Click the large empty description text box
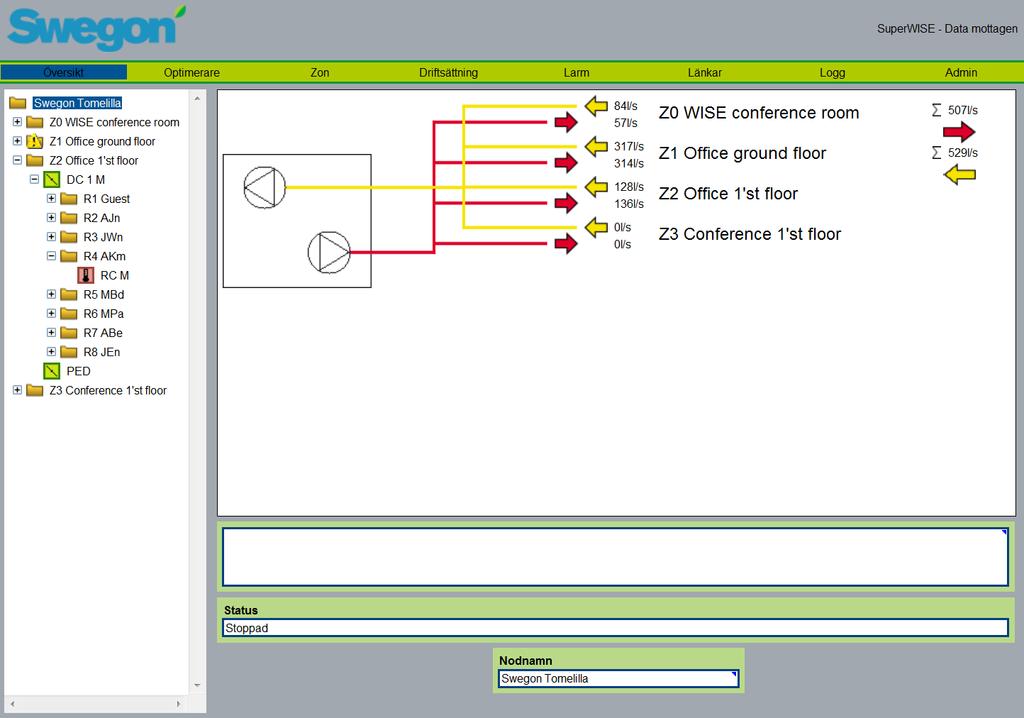The width and height of the screenshot is (1024, 718). point(615,557)
